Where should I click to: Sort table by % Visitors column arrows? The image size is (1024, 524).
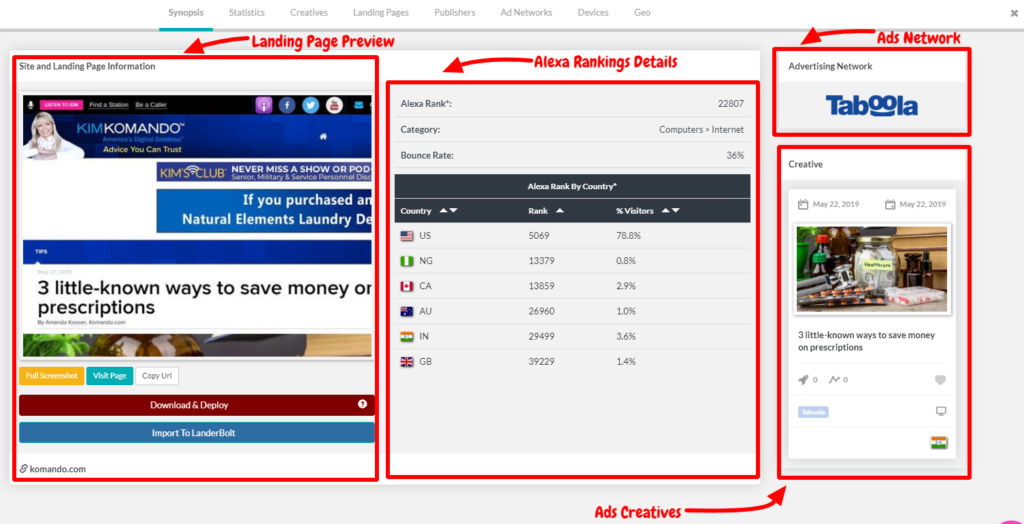[671, 211]
